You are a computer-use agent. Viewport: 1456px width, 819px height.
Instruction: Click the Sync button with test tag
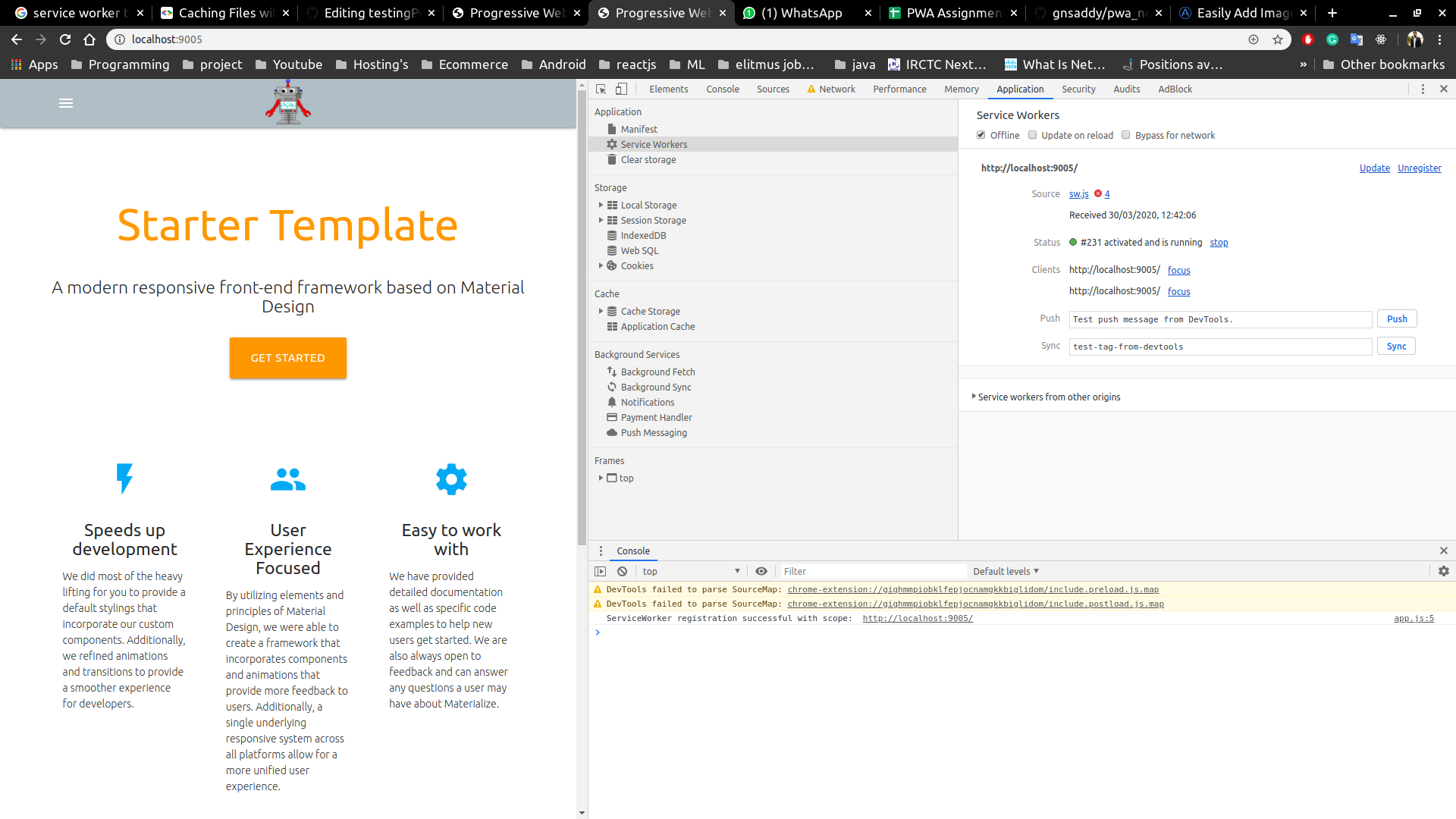[1396, 346]
